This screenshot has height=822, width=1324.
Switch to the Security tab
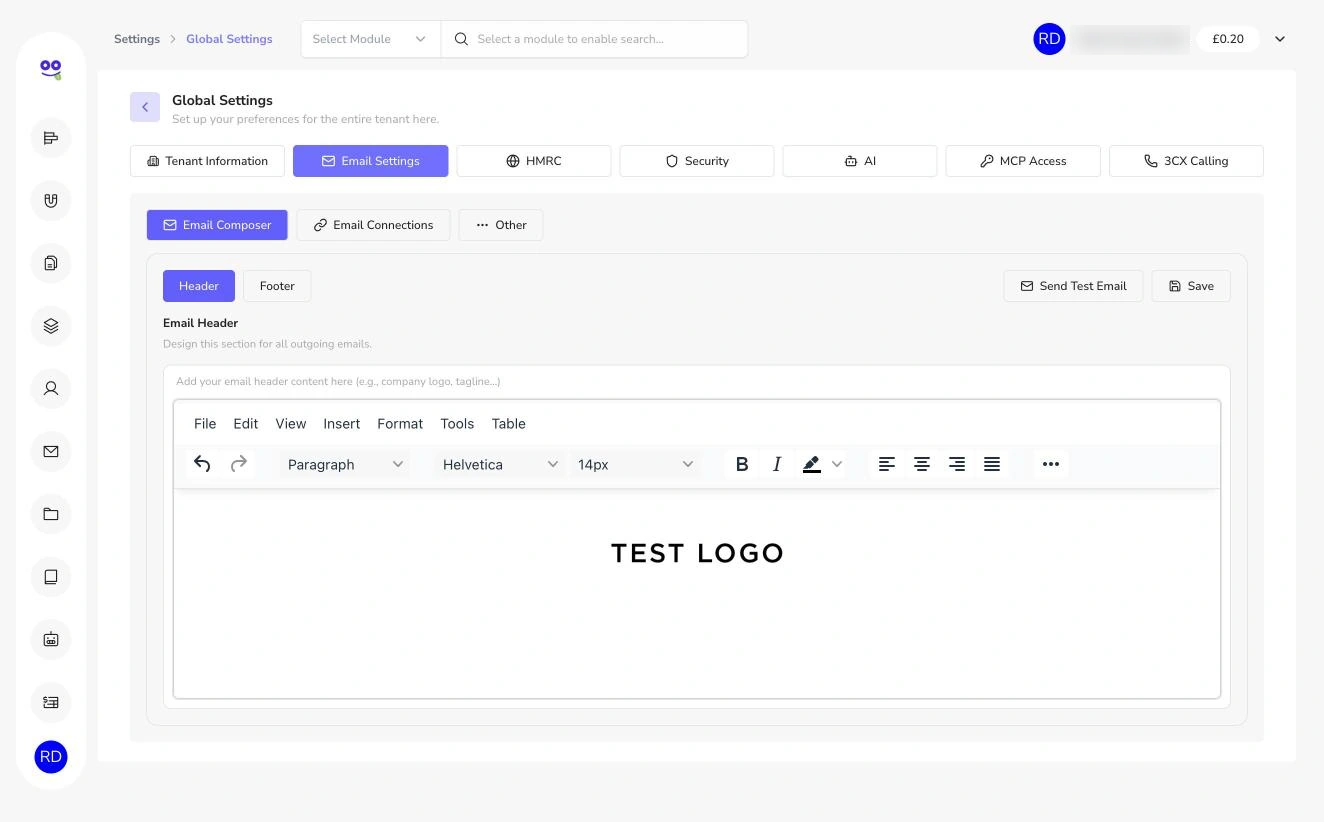[x=697, y=161]
